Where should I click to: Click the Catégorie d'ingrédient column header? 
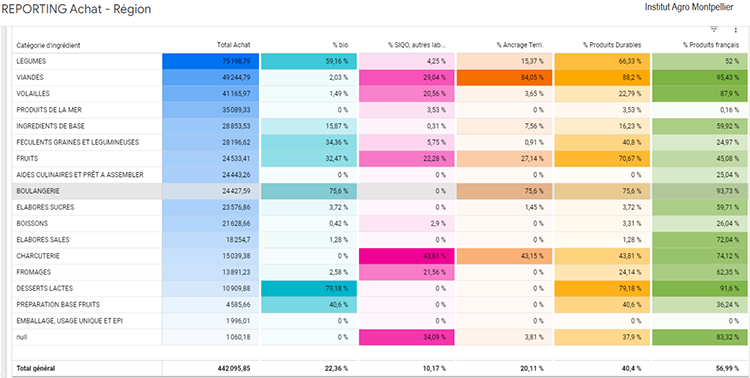48,45
